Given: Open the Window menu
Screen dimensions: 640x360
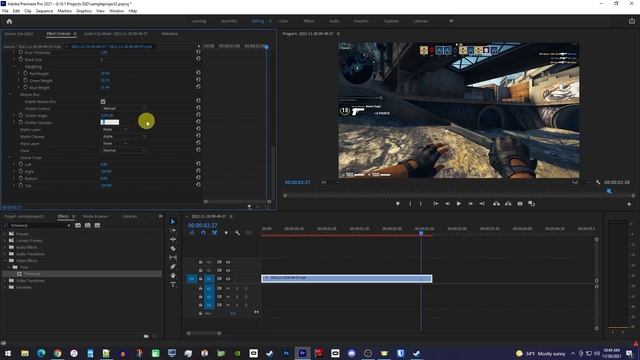Looking at the screenshot, I should point(116,11).
